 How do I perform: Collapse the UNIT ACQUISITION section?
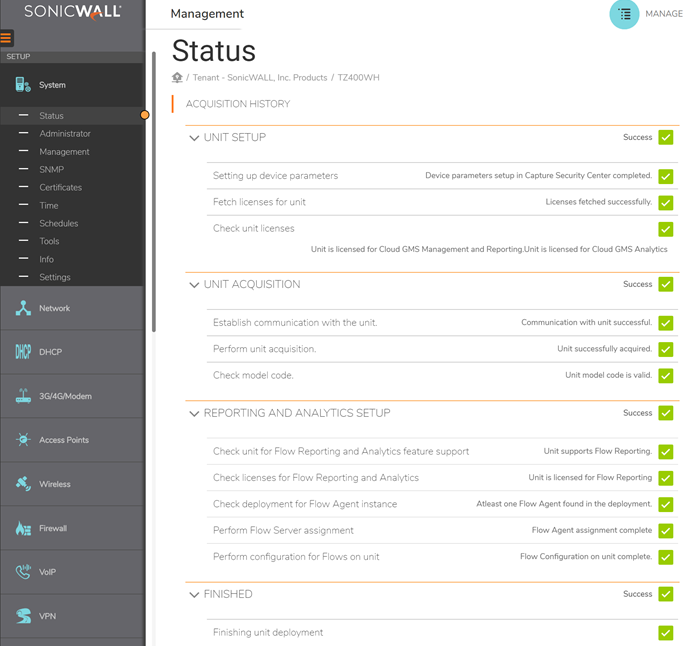(x=194, y=285)
